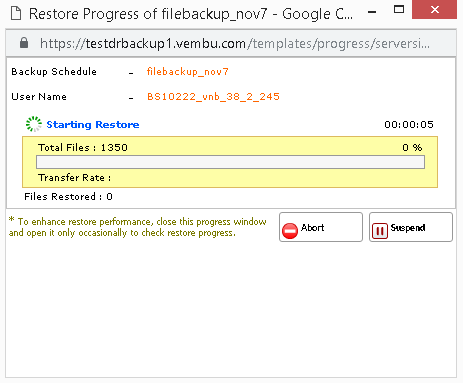Click the Transfer Rate label

[x=74, y=178]
